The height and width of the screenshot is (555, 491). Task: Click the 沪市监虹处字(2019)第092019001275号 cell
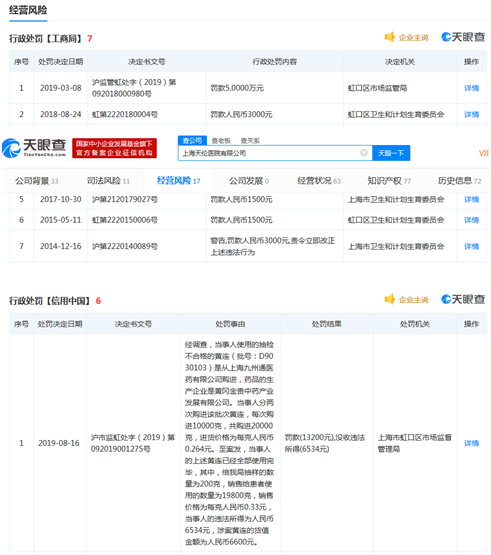133,443
